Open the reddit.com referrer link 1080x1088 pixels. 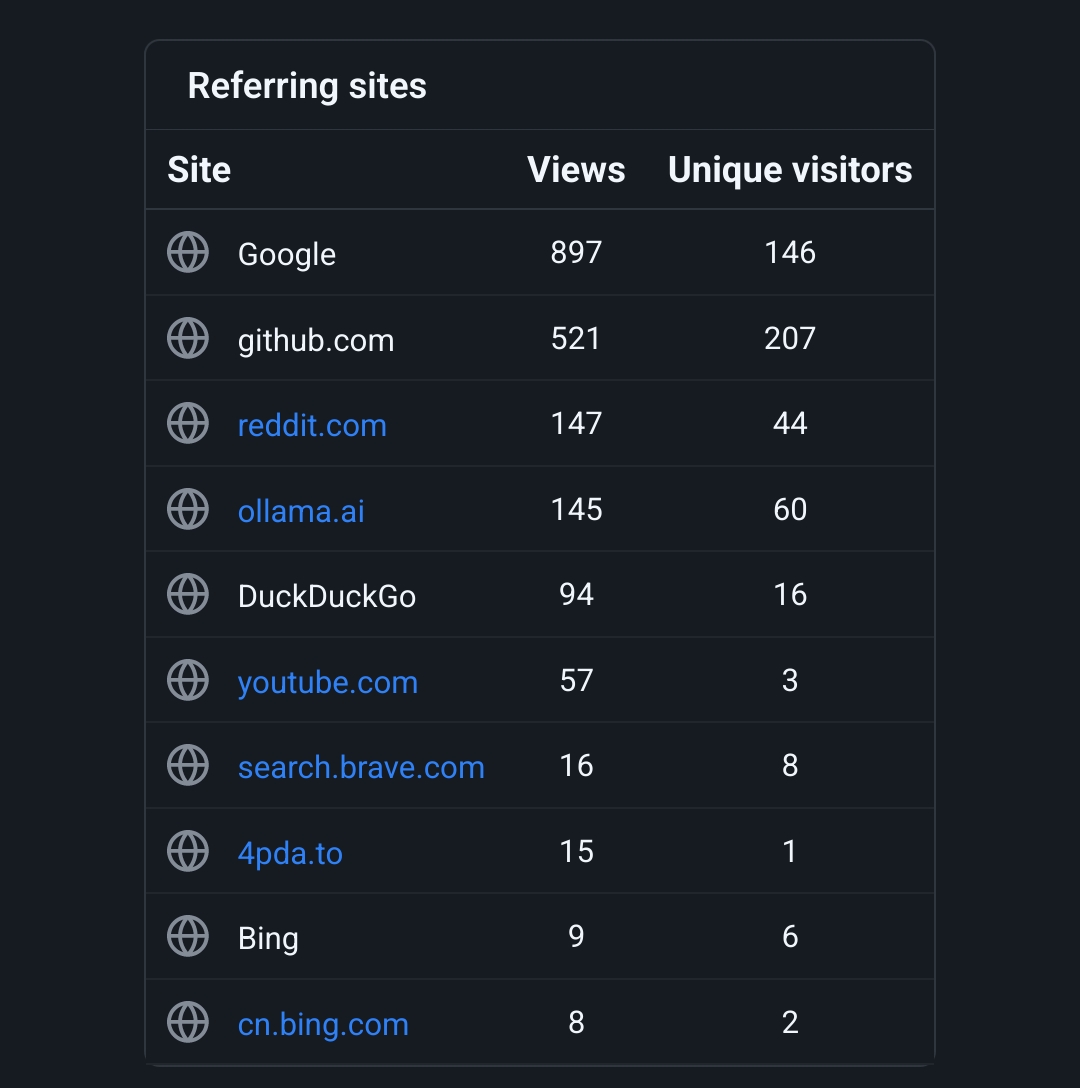coord(312,425)
